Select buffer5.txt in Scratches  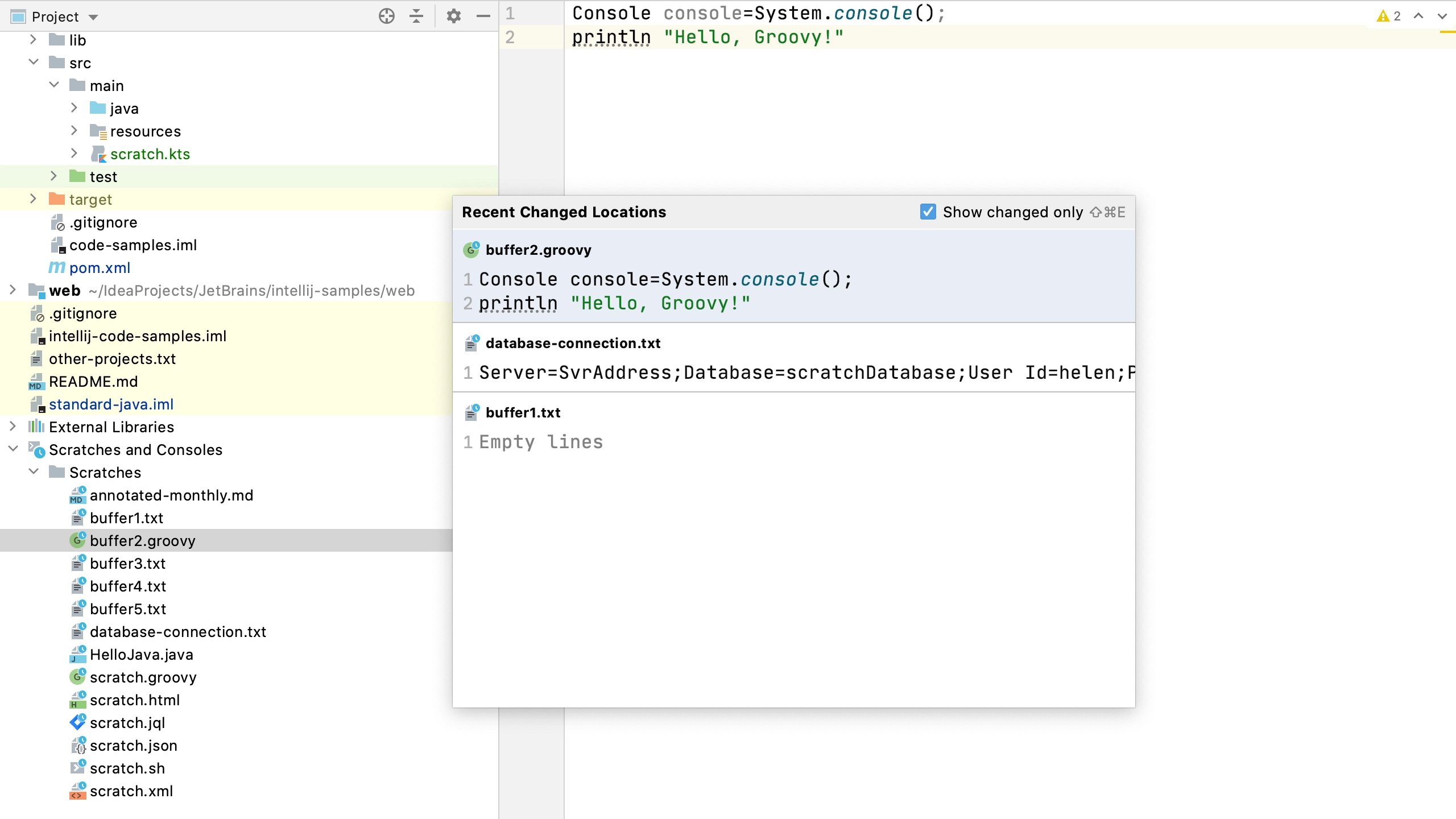coord(128,609)
